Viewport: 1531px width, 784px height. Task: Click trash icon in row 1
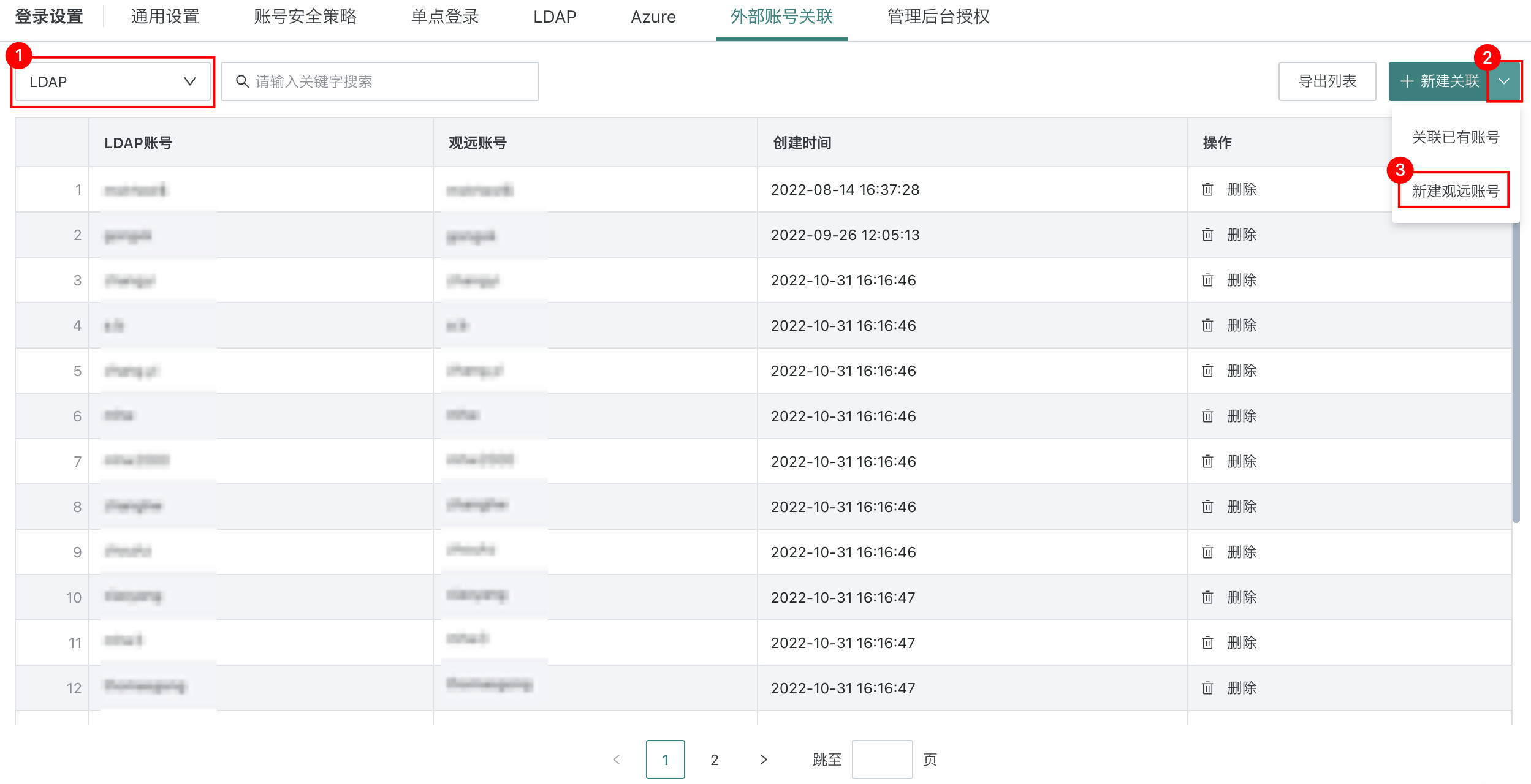click(1207, 189)
